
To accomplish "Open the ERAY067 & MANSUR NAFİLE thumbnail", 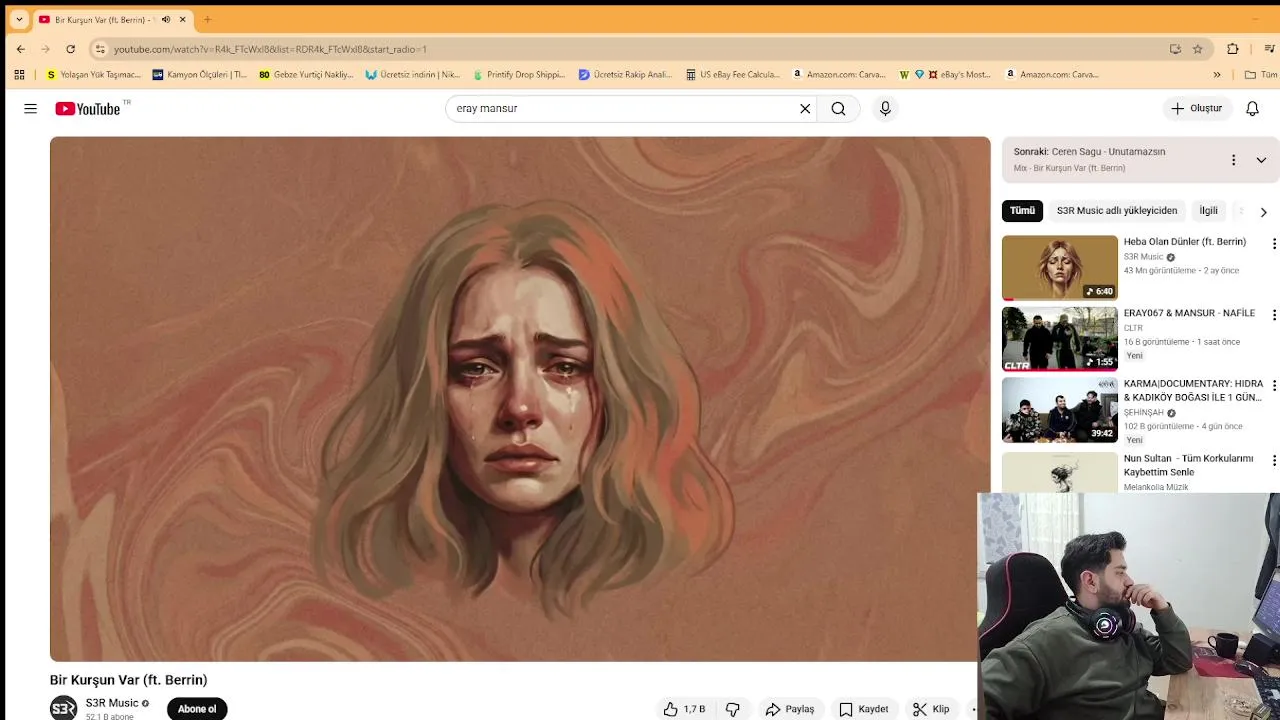I will pyautogui.click(x=1060, y=339).
